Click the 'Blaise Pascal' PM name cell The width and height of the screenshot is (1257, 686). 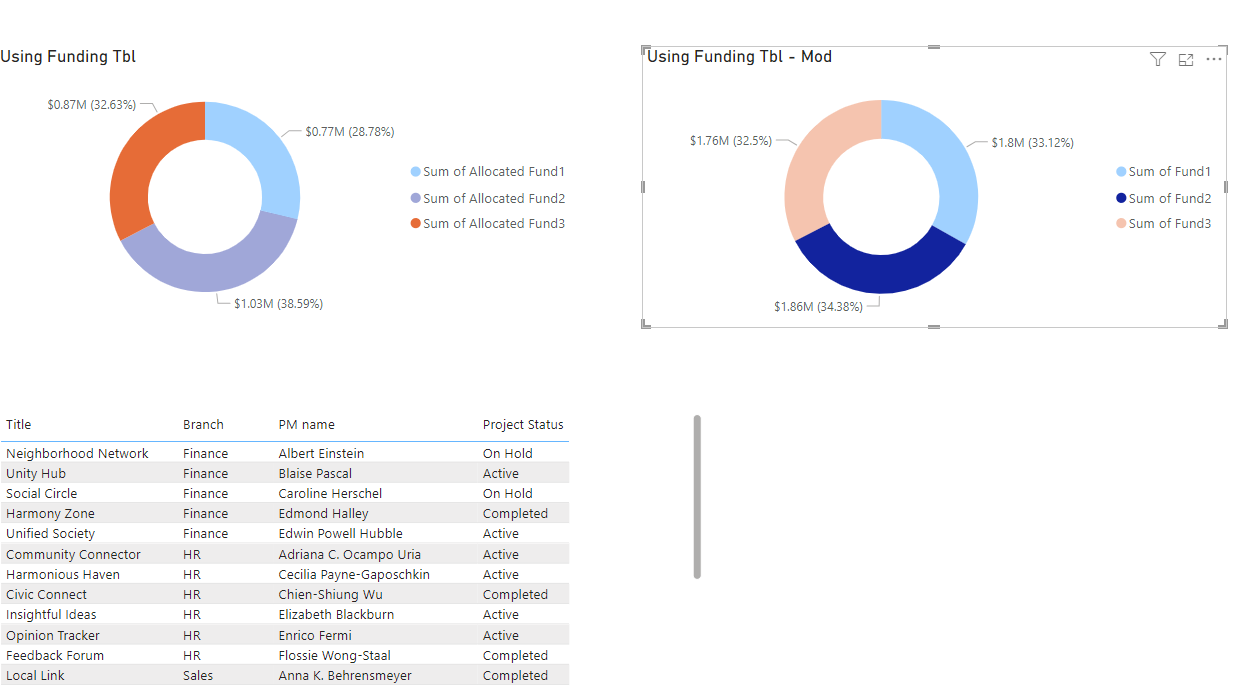(316, 474)
